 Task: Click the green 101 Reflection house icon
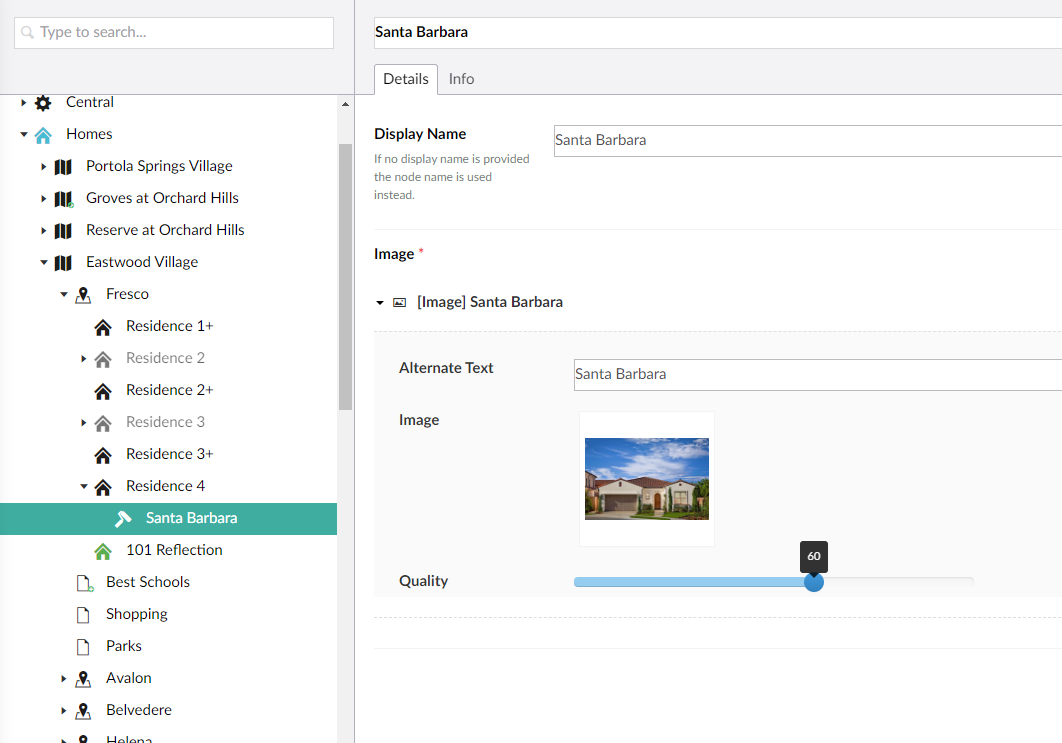103,551
